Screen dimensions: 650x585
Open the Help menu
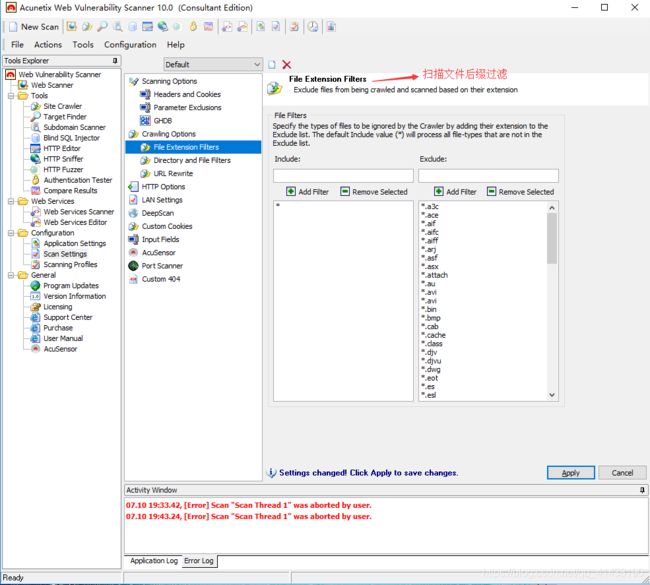tap(175, 45)
